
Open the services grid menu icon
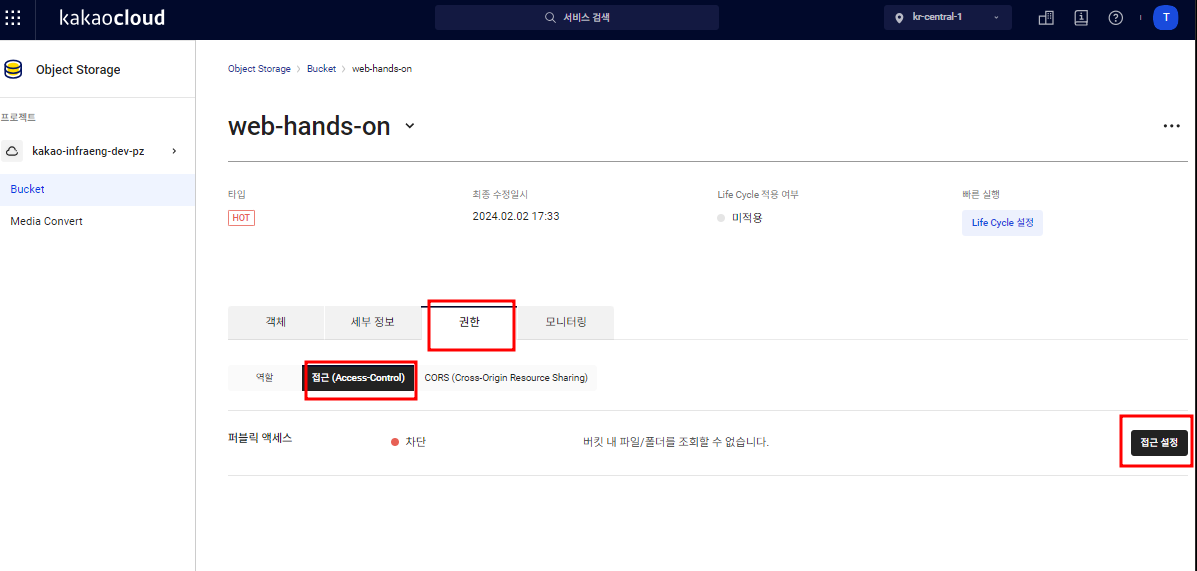coord(13,18)
